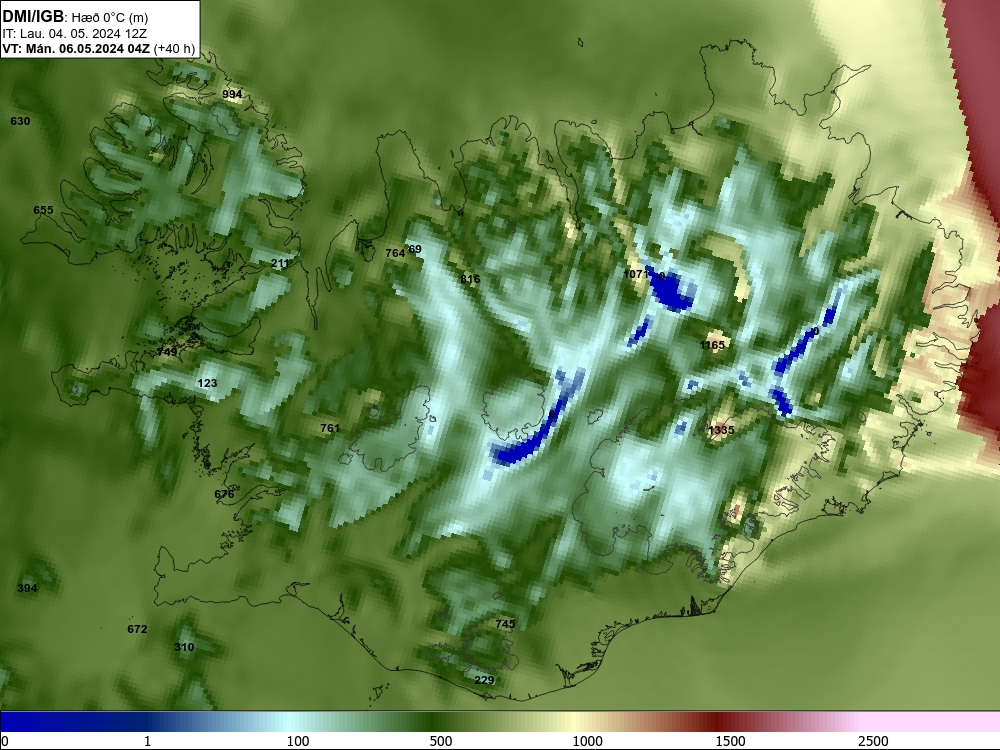This screenshot has width=1000, height=750.
Task: Click the DMI/IGB title text
Action: 33,17
